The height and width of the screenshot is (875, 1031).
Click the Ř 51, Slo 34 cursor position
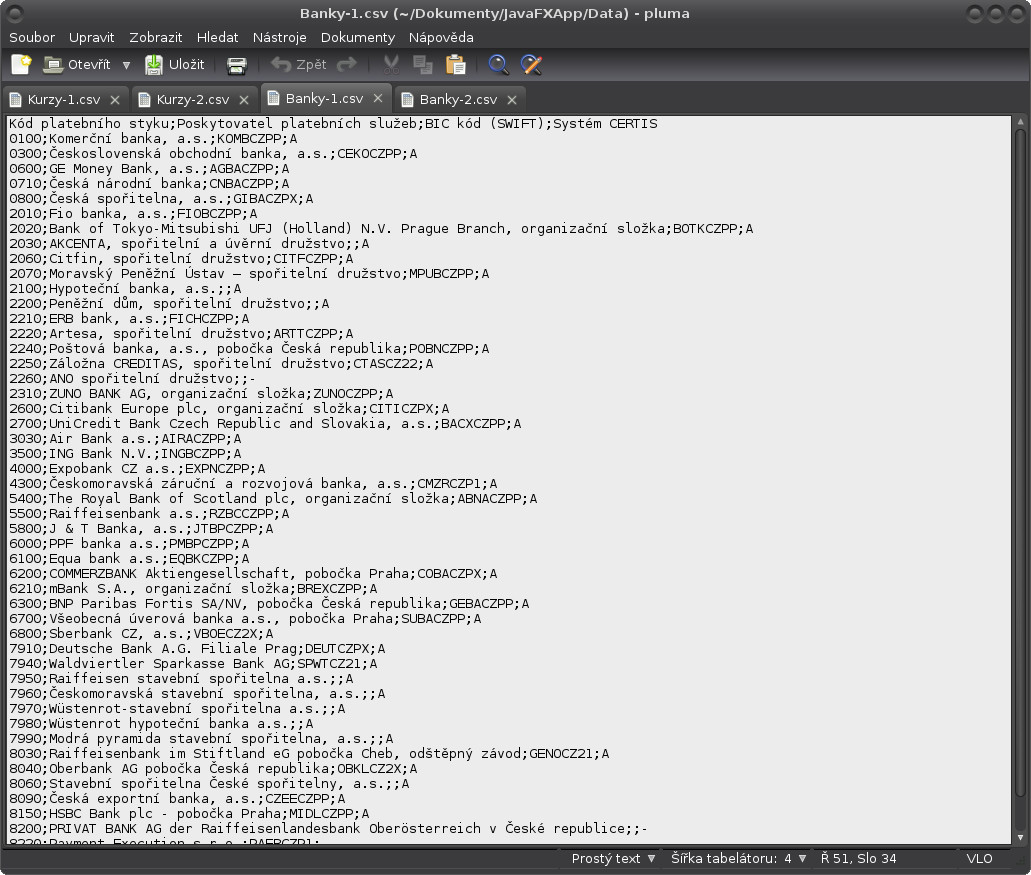pyautogui.click(x=858, y=859)
